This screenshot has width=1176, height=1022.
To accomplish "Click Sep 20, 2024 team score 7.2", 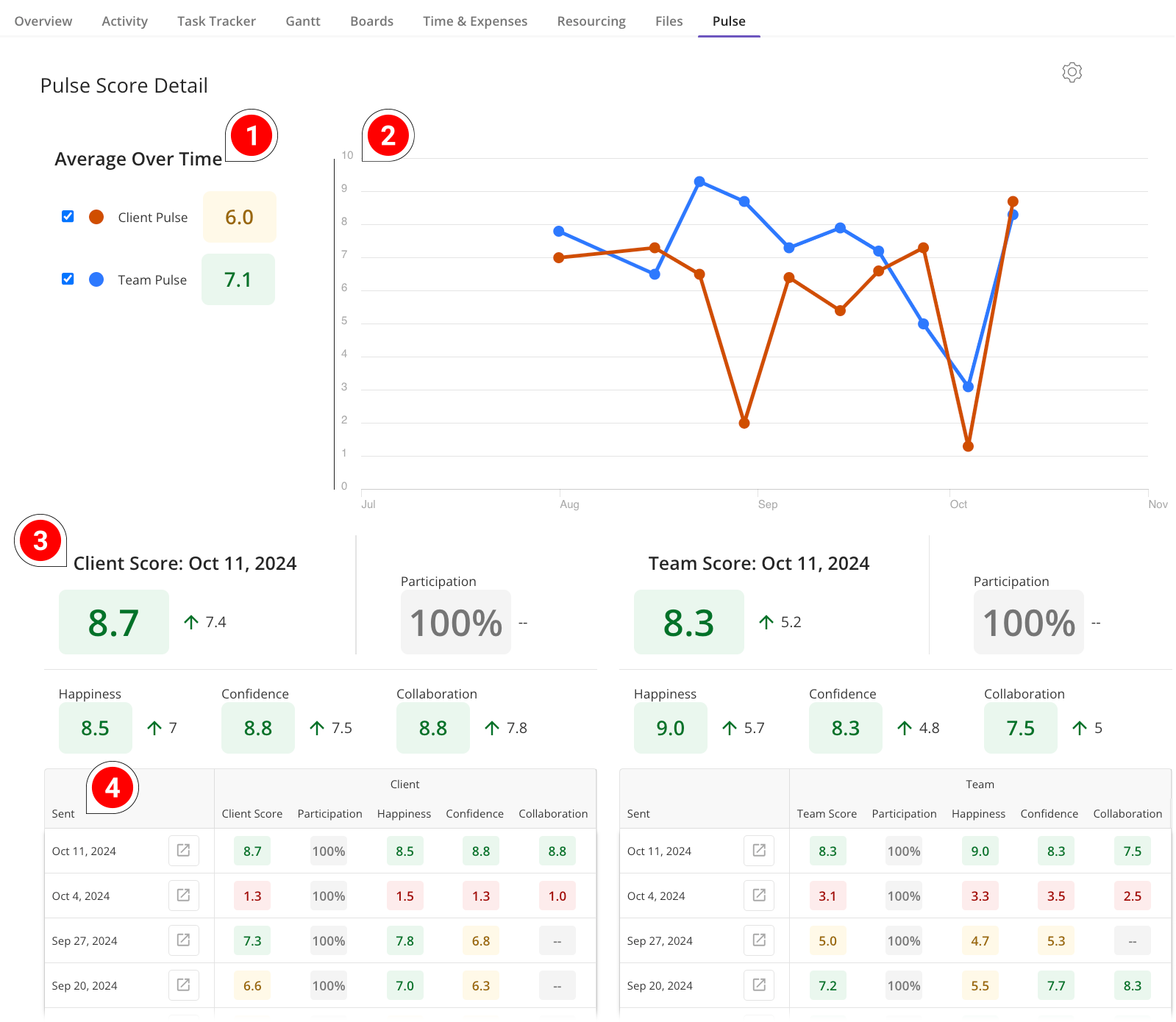I will (x=827, y=985).
